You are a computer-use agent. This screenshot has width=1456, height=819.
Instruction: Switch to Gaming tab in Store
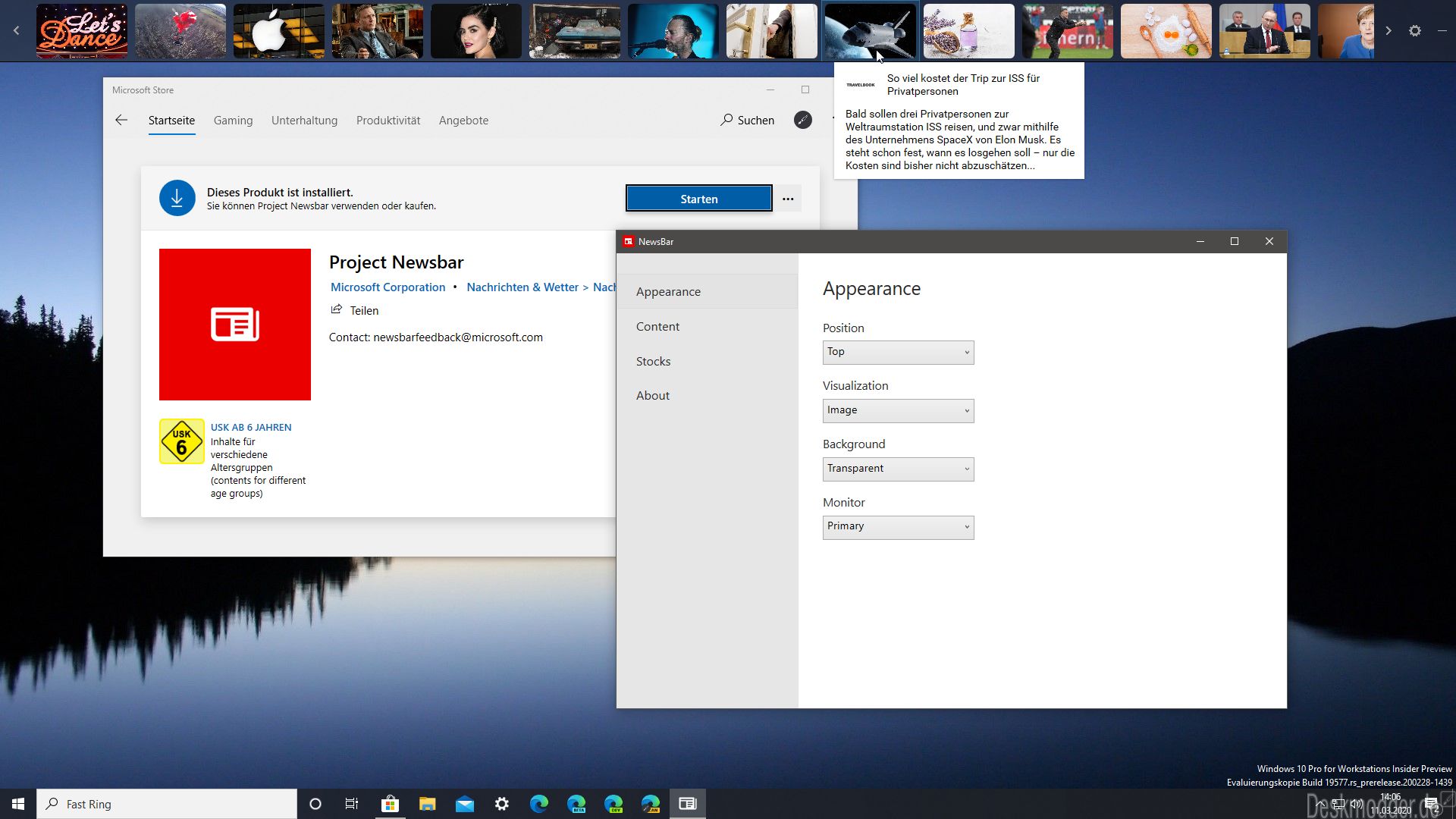tap(233, 121)
